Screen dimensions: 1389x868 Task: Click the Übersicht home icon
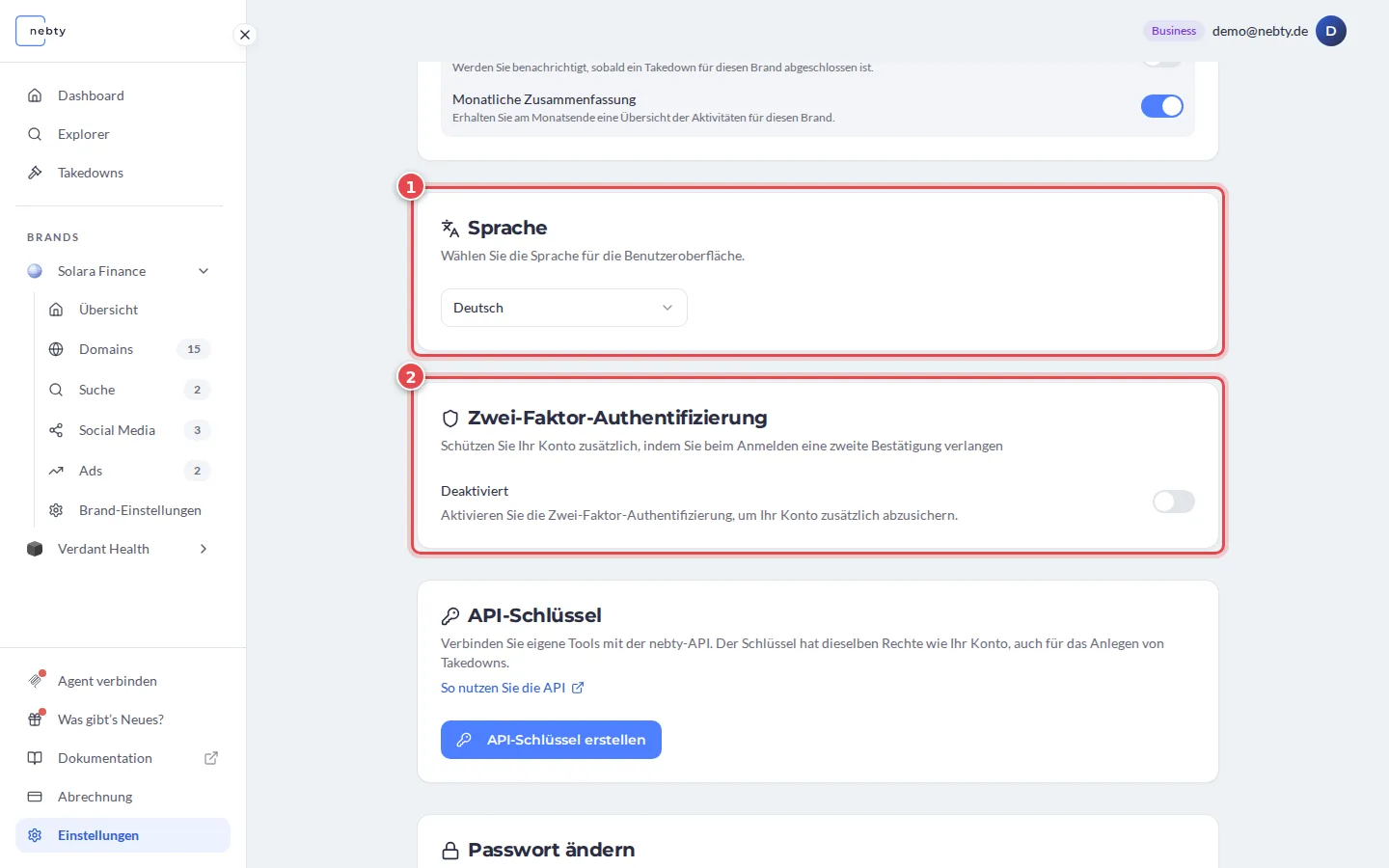pos(56,310)
